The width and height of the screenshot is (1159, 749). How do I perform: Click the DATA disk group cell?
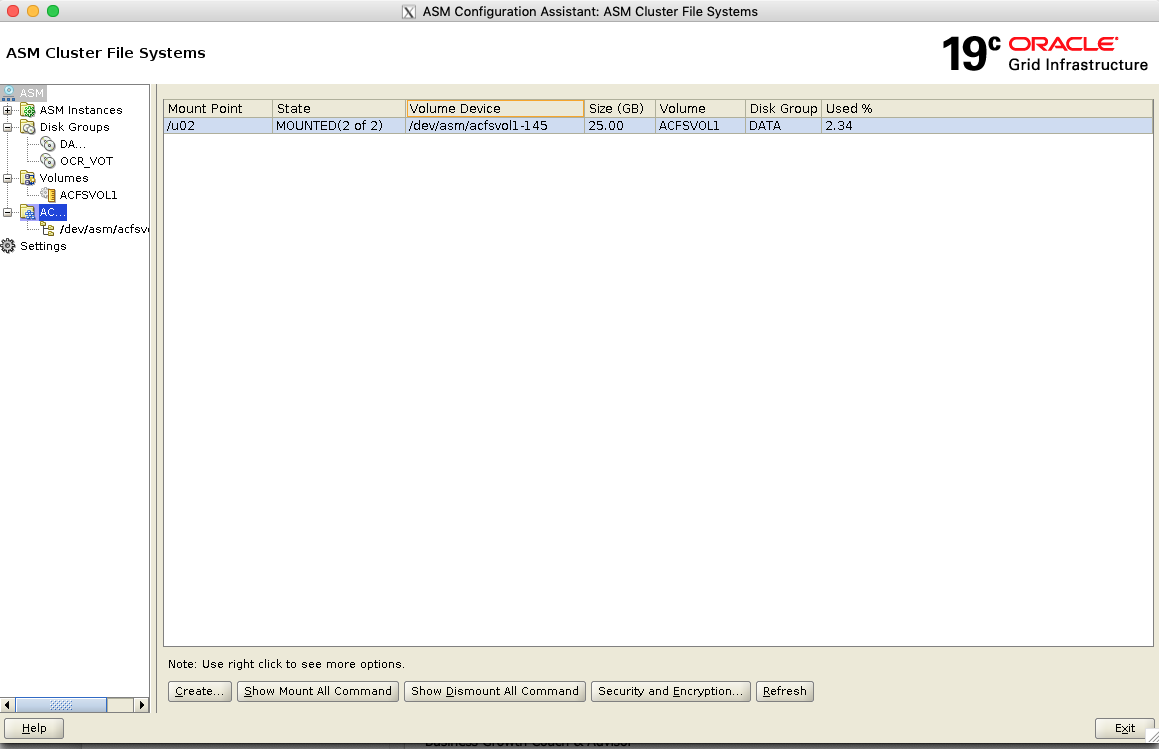click(x=784, y=126)
